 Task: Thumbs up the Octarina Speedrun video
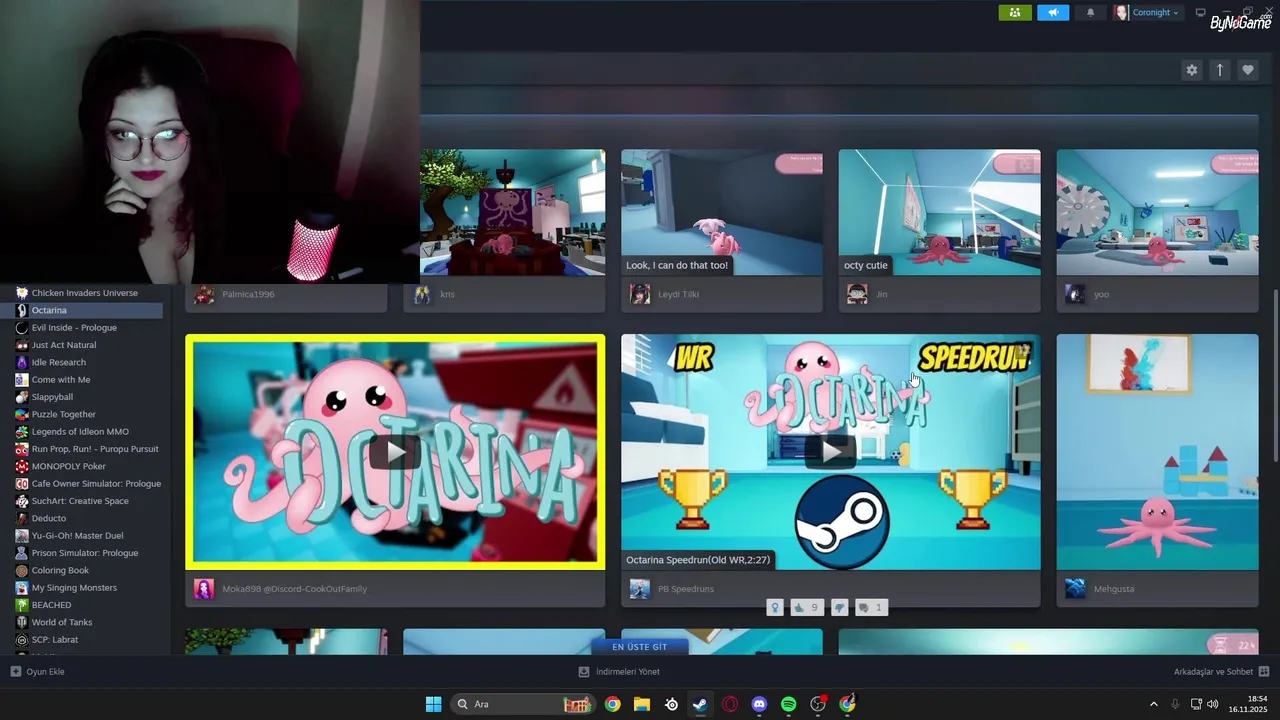(x=805, y=607)
